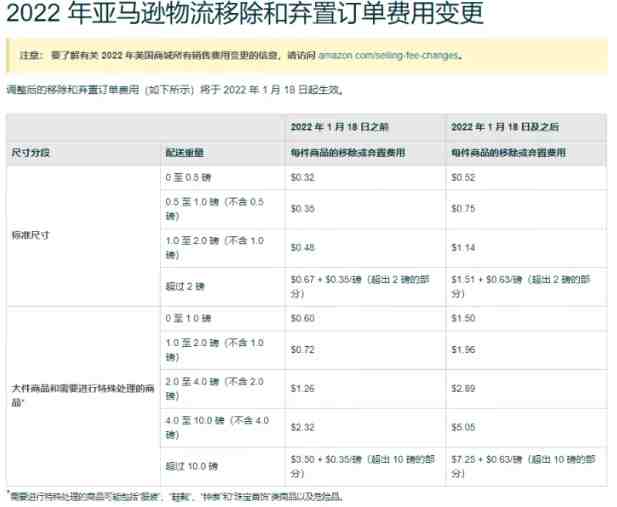Click the $1.14 fee cell
This screenshot has width=617, height=507.
pos(463,248)
